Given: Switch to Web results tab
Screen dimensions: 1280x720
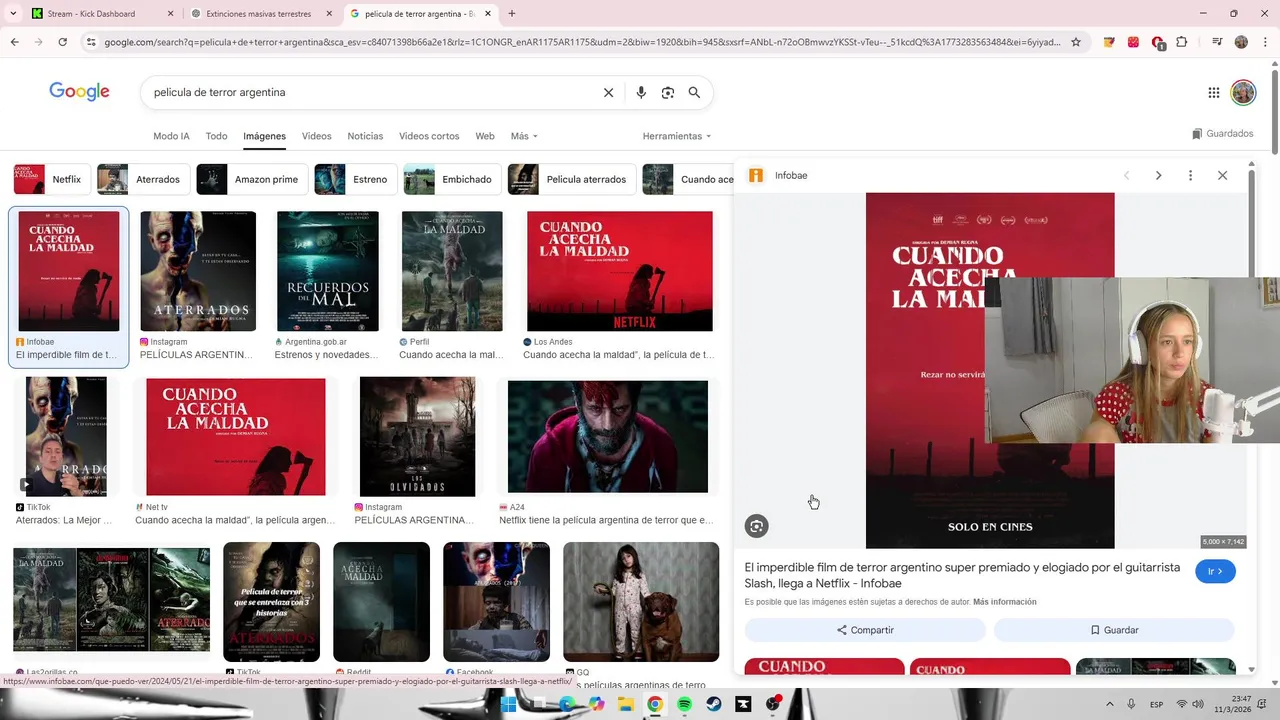Looking at the screenshot, I should coord(485,136).
